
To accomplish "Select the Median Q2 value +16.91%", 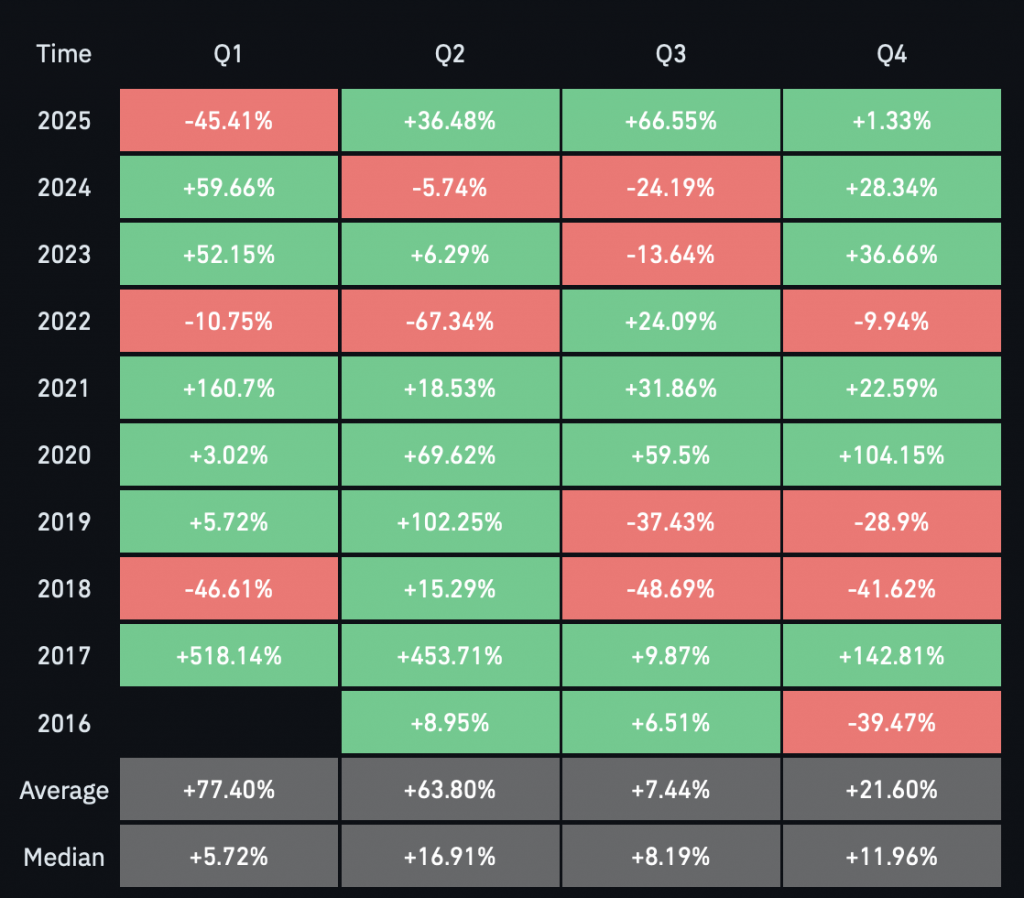I will pyautogui.click(x=450, y=857).
